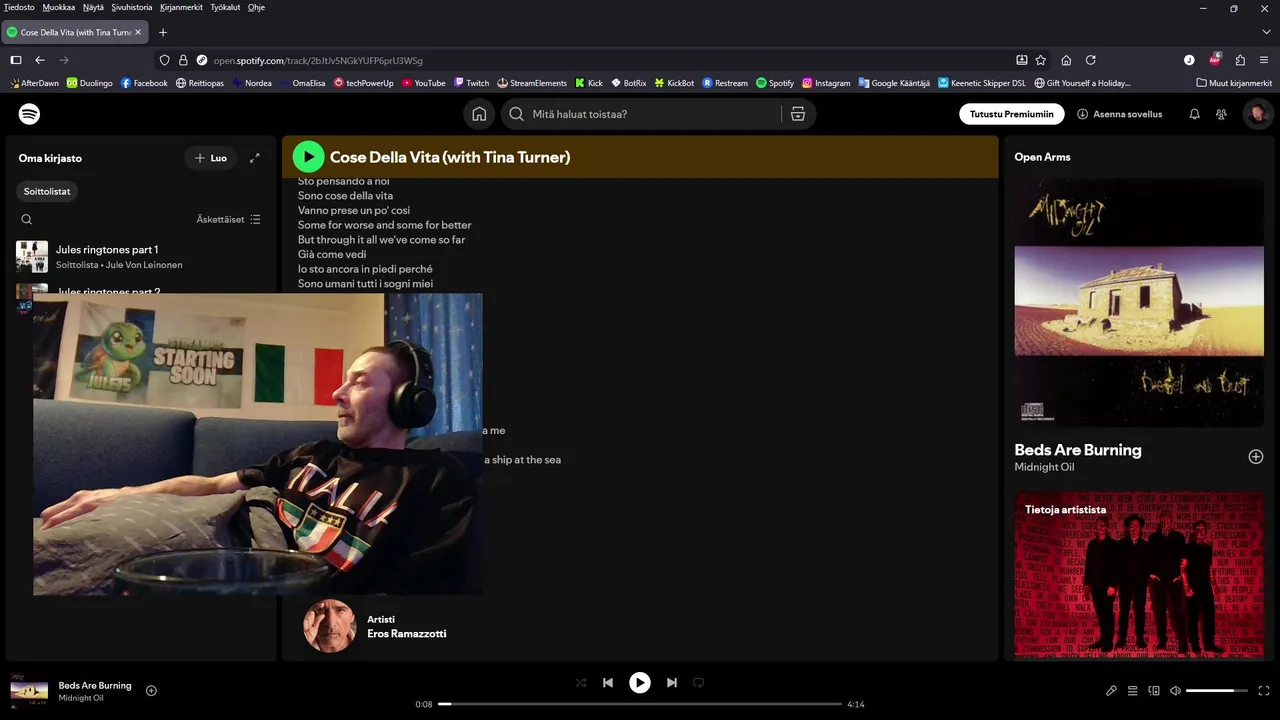The height and width of the screenshot is (720, 1280).
Task: Open the browser hamburger menu
Action: (1264, 60)
